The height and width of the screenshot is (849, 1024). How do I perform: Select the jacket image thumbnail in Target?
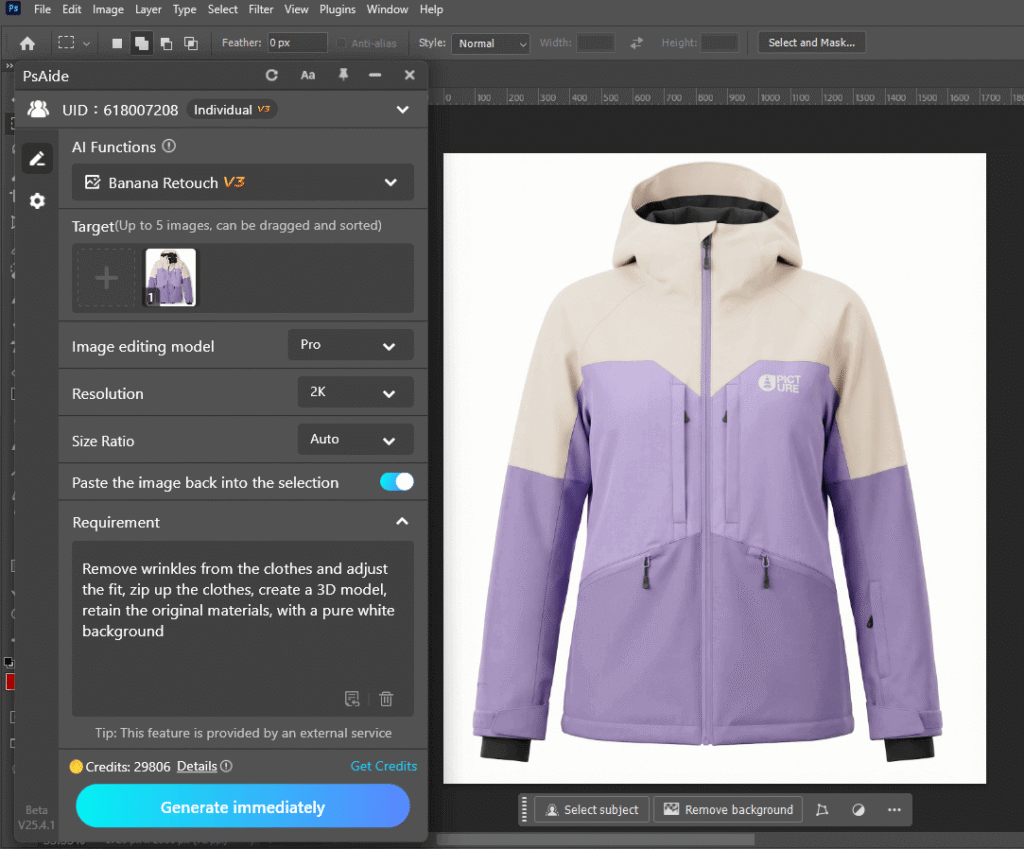pos(170,276)
